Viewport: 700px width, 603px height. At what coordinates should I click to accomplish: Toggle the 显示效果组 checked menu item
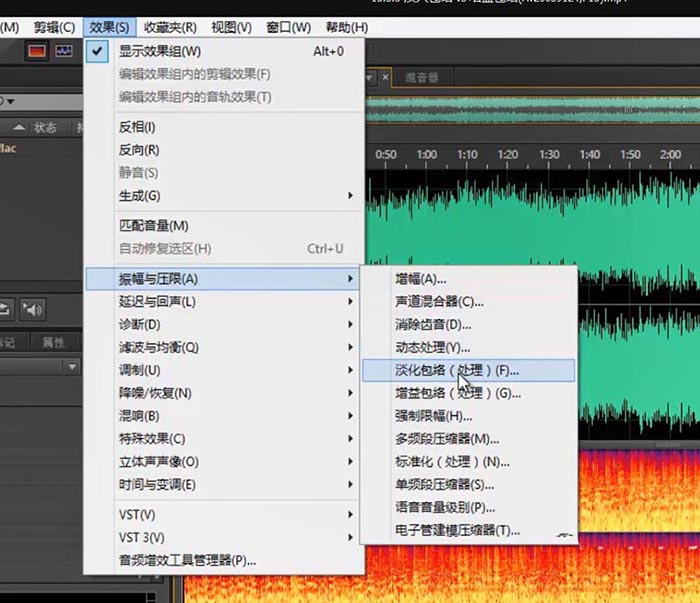(x=160, y=51)
